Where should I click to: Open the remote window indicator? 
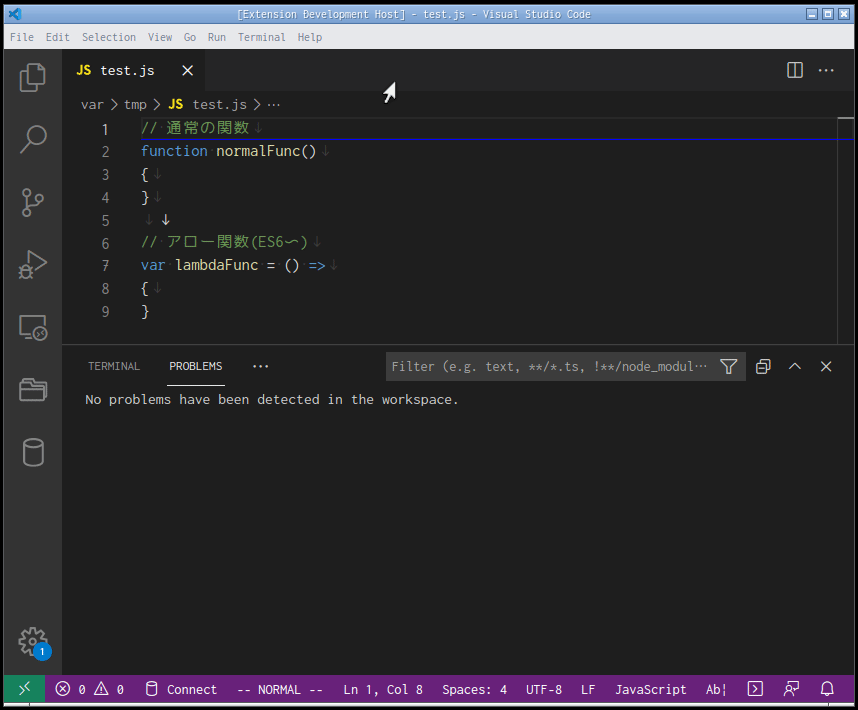[25, 689]
